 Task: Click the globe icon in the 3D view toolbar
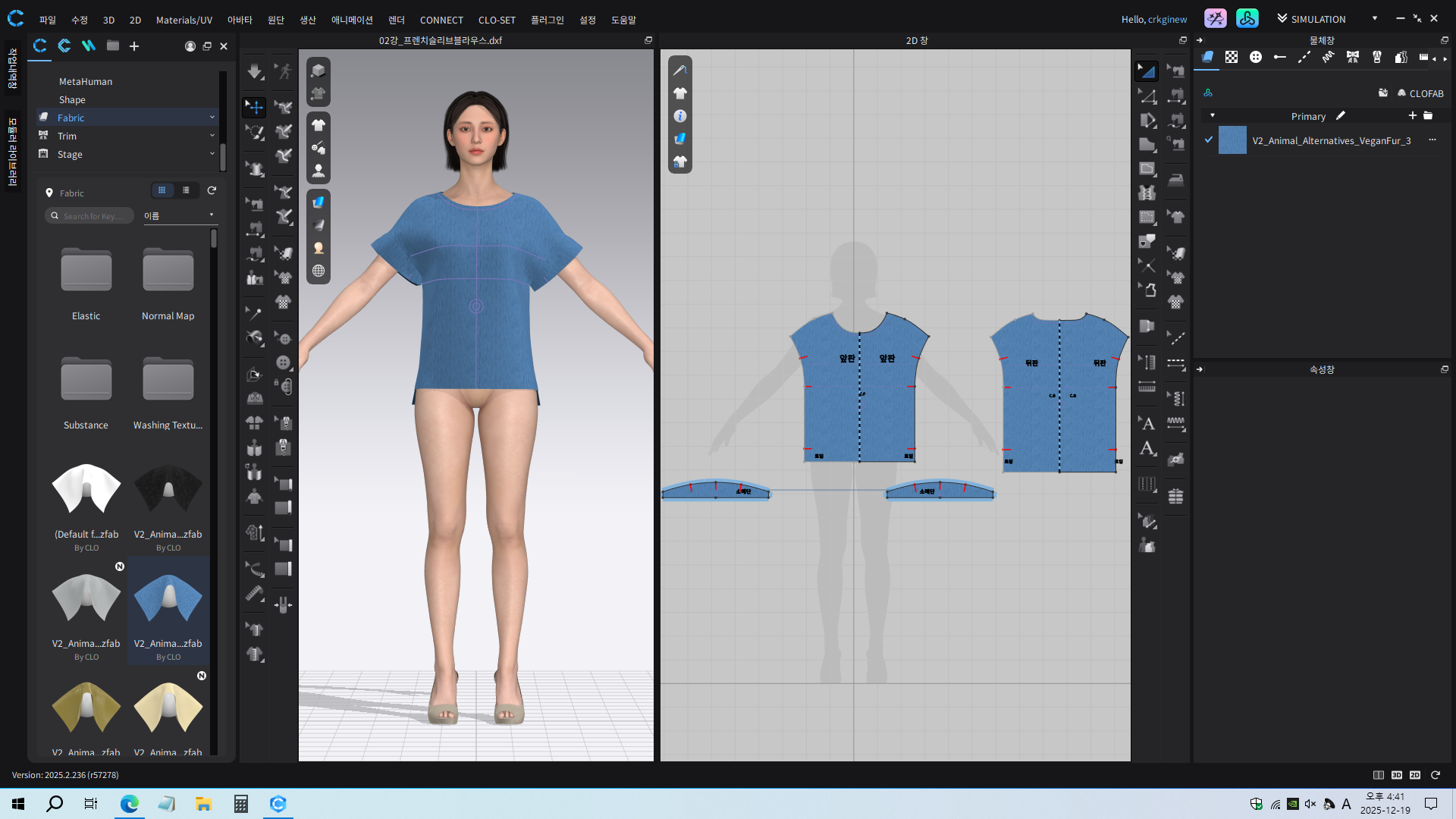(x=318, y=271)
